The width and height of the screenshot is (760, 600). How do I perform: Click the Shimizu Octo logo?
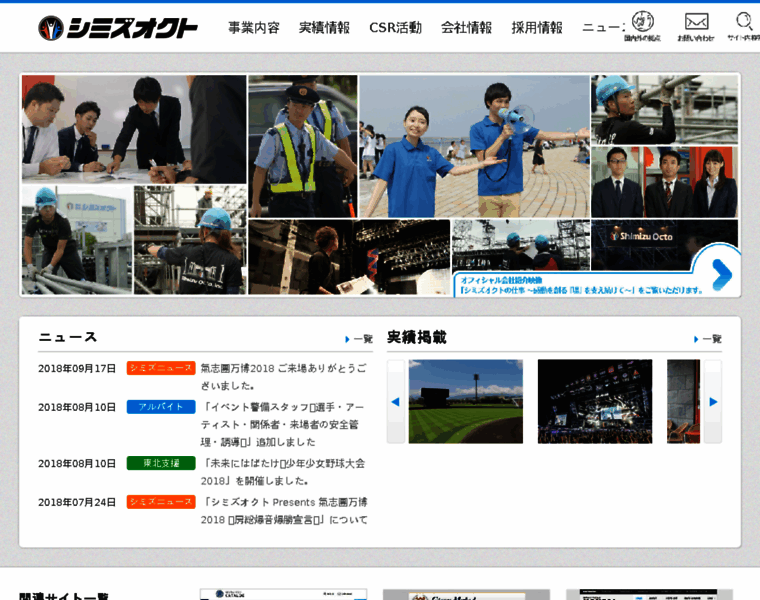[x=118, y=28]
